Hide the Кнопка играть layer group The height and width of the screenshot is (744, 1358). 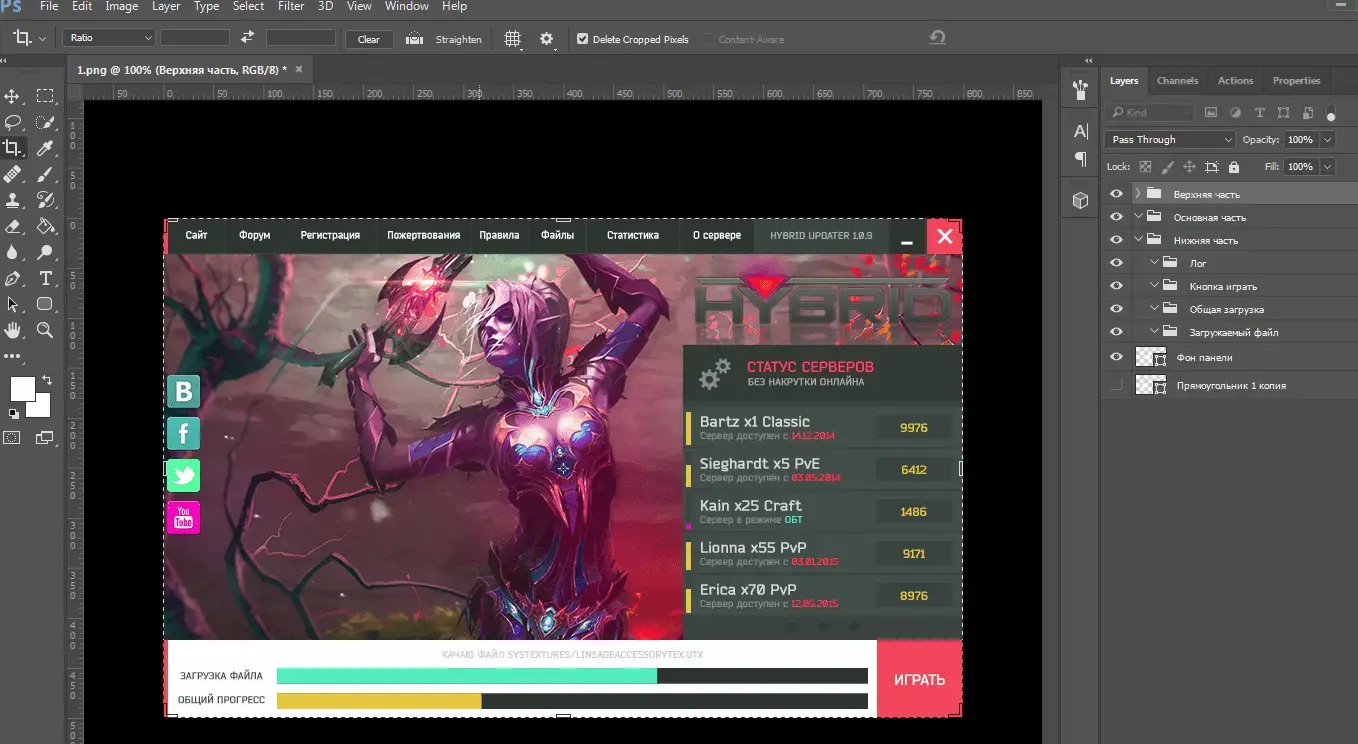tap(1117, 286)
